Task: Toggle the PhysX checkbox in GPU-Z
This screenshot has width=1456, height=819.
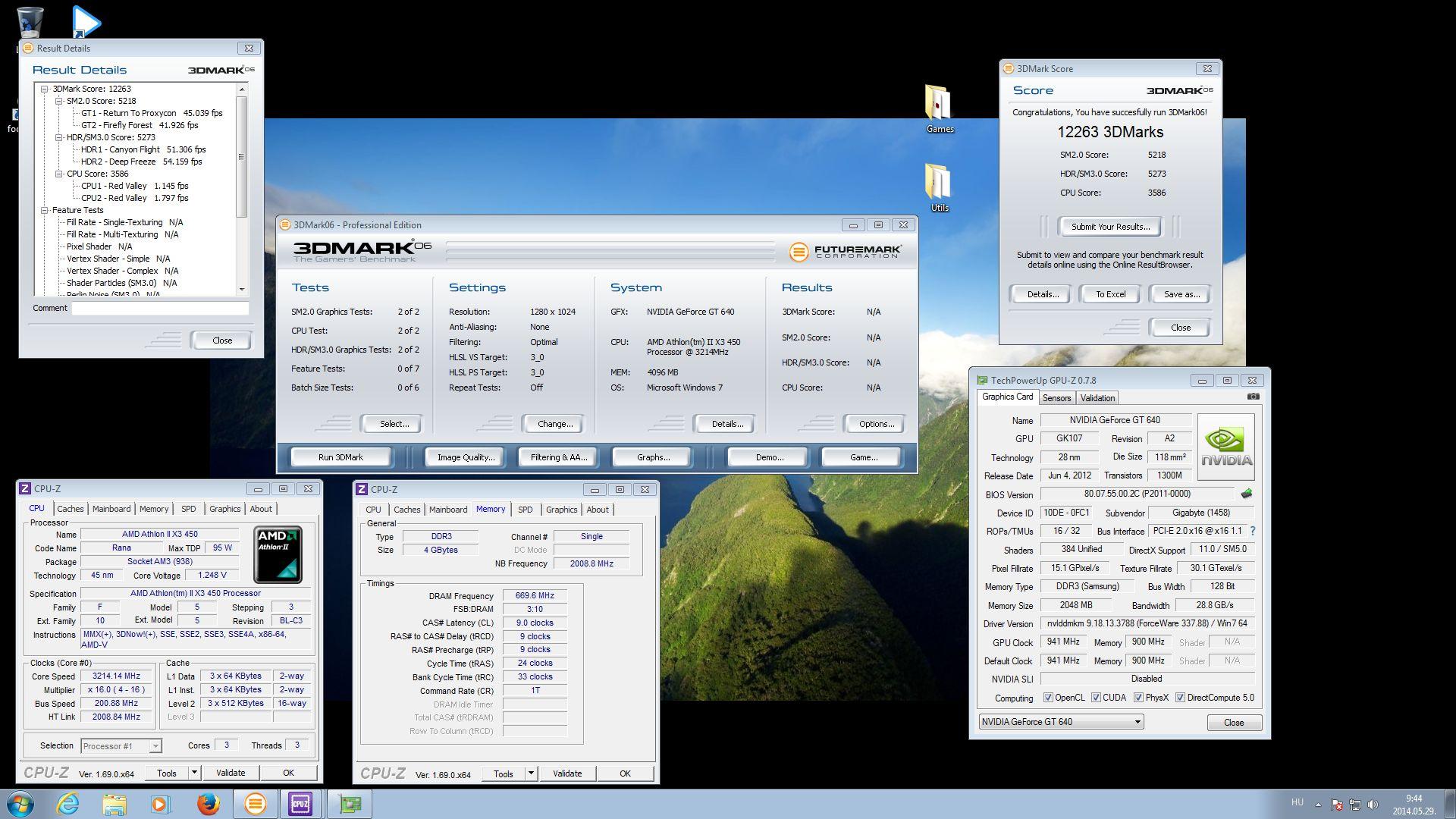Action: pyautogui.click(x=1138, y=698)
